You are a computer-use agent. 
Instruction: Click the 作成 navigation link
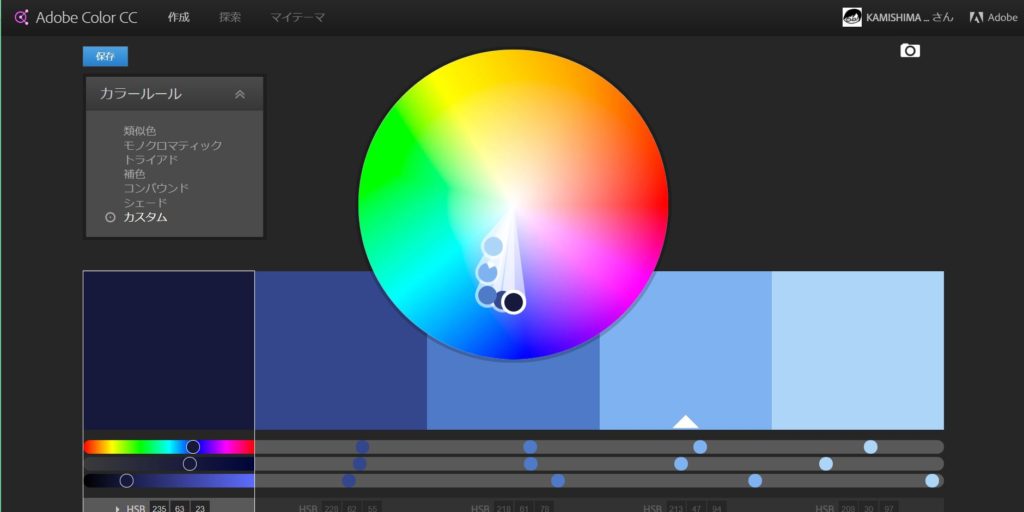pyautogui.click(x=178, y=17)
